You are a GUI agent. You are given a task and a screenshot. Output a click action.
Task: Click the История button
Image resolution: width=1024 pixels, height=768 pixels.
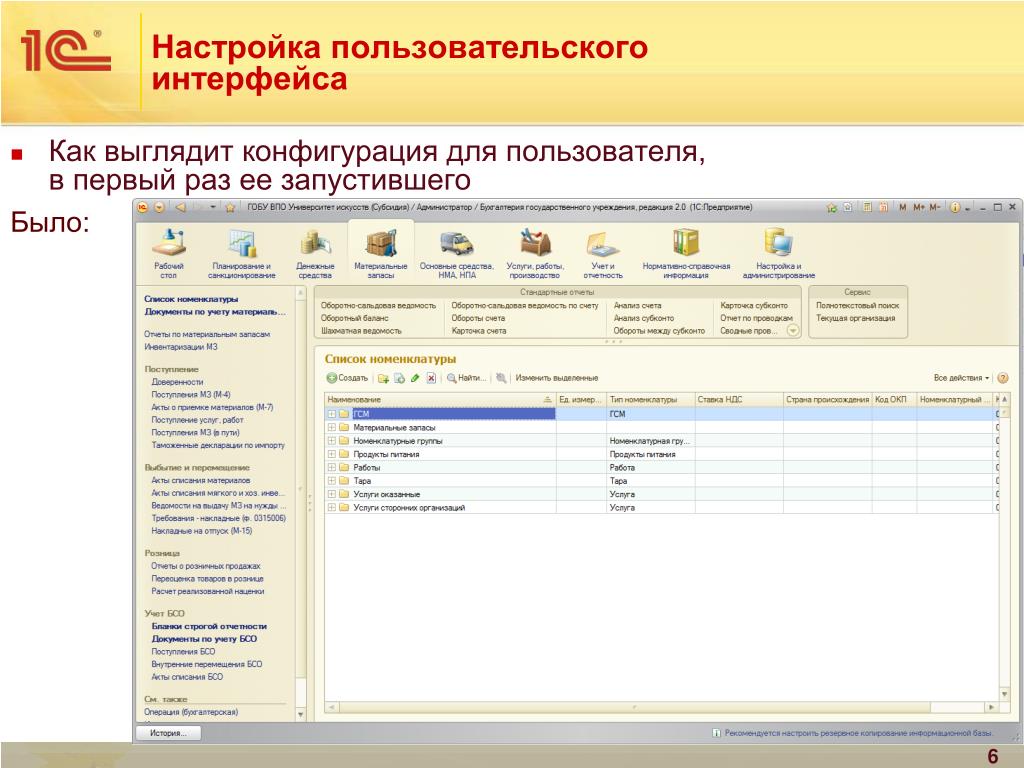(168, 733)
